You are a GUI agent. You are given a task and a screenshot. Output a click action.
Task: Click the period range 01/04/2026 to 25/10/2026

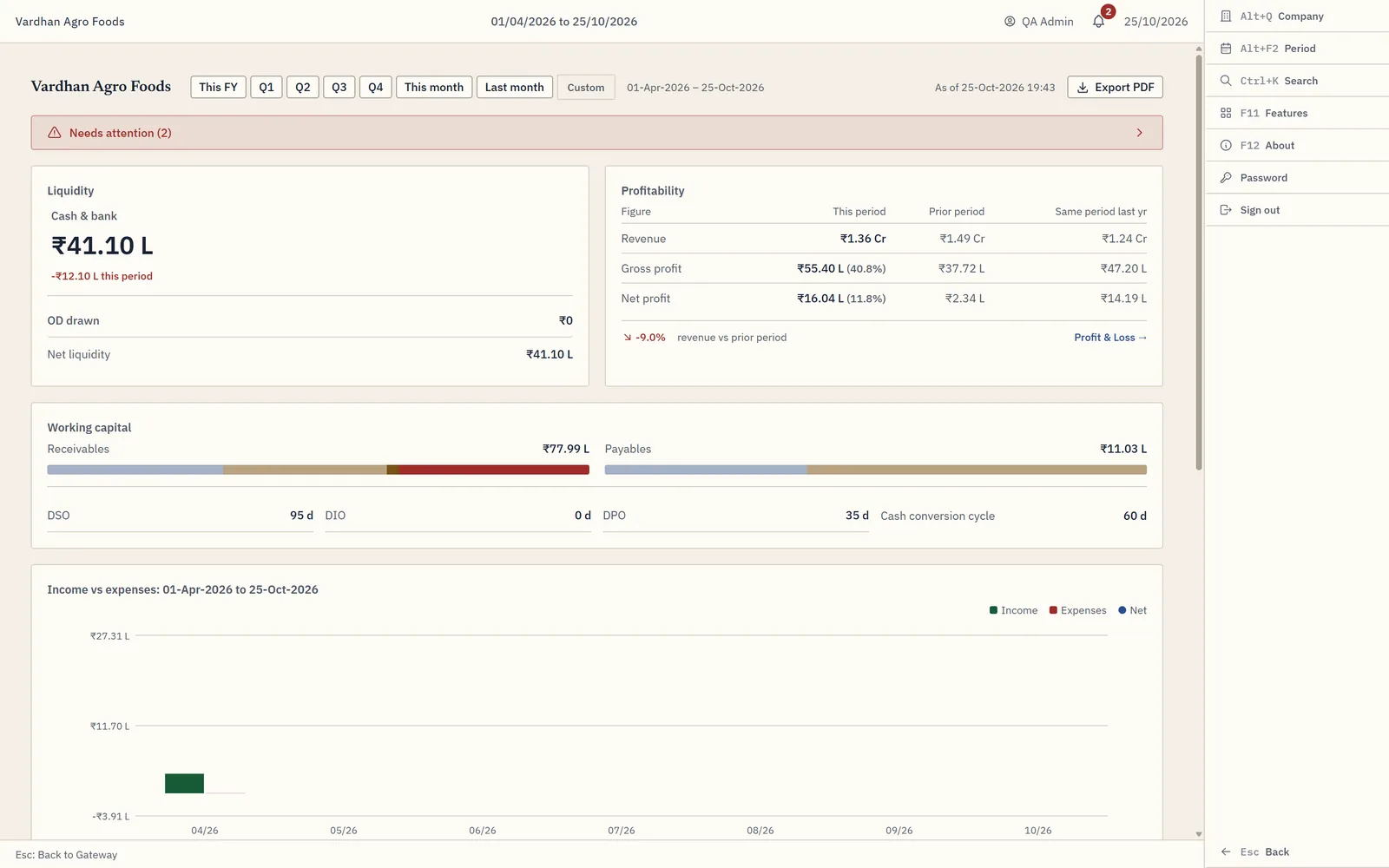coord(564,22)
